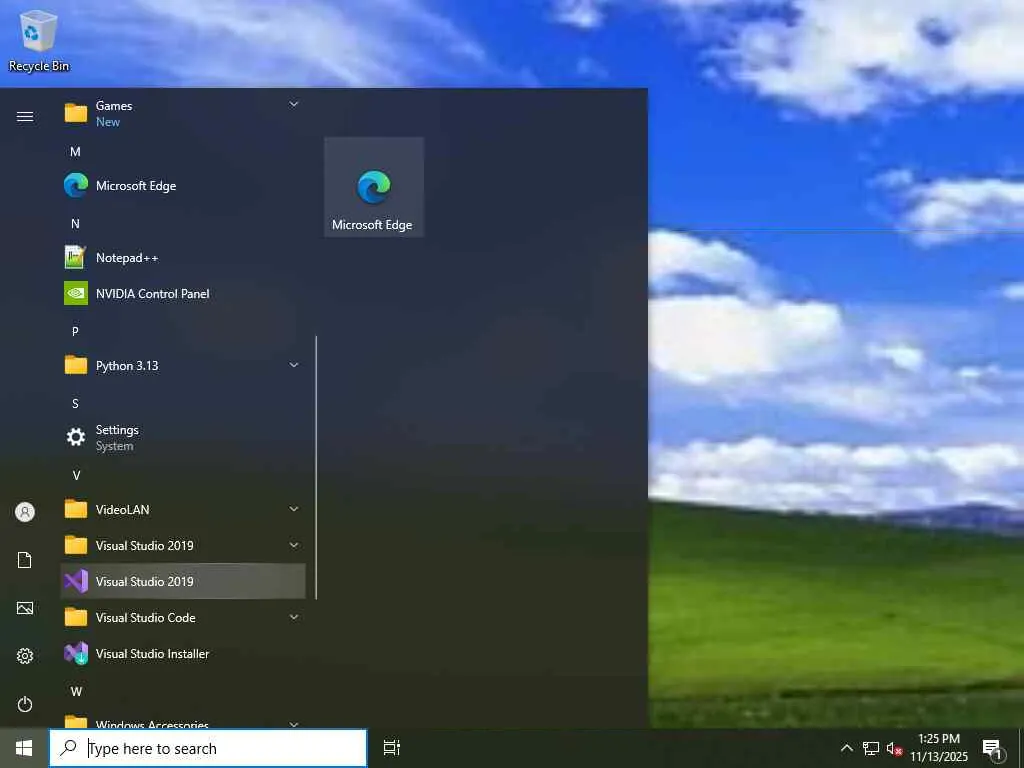Open the Python 3.13 folder
The image size is (1024, 768).
click(x=182, y=365)
